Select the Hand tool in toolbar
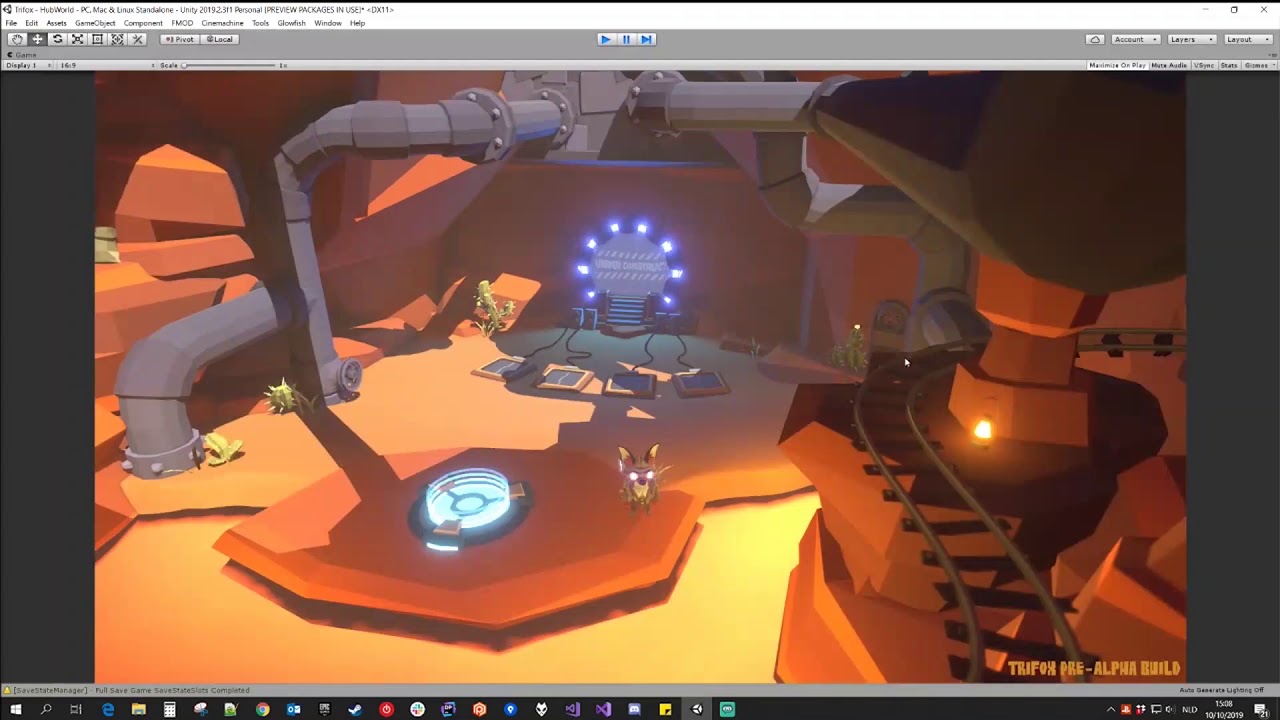Image resolution: width=1280 pixels, height=720 pixels. click(x=17, y=39)
